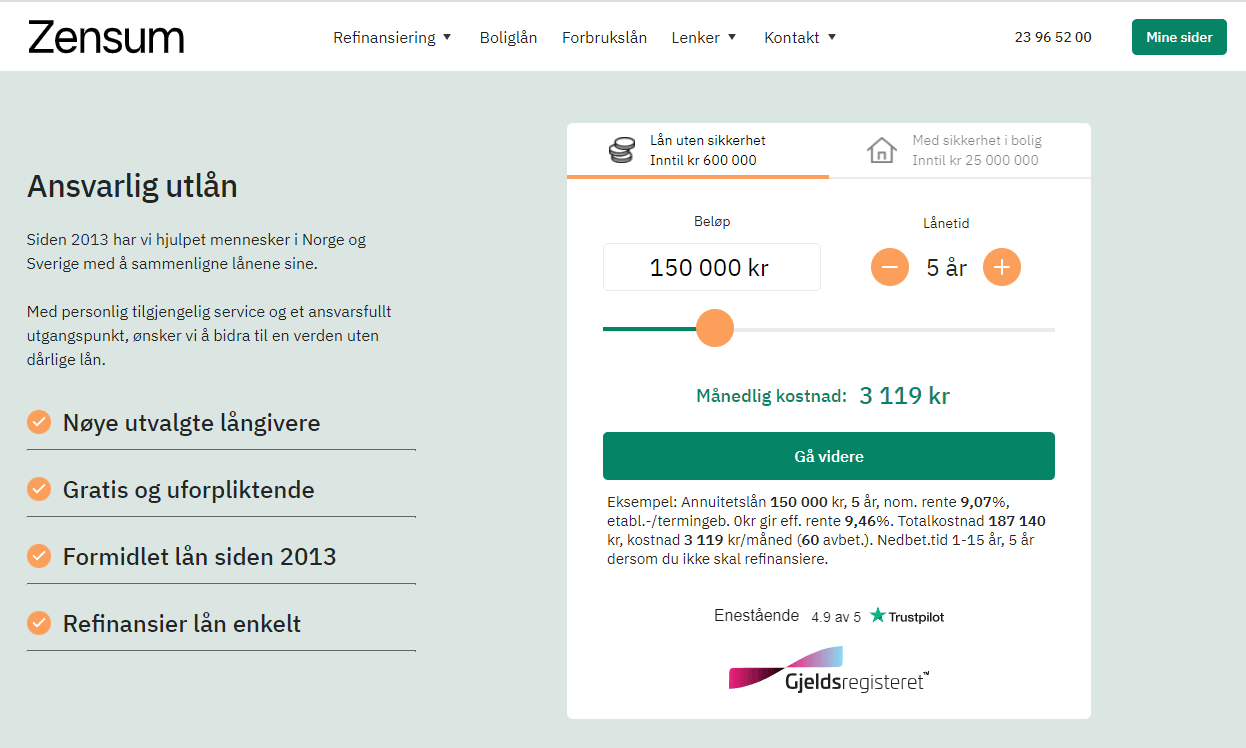Viewport: 1246px width, 748px height.
Task: Click the house icon for secured loan
Action: pos(882,150)
